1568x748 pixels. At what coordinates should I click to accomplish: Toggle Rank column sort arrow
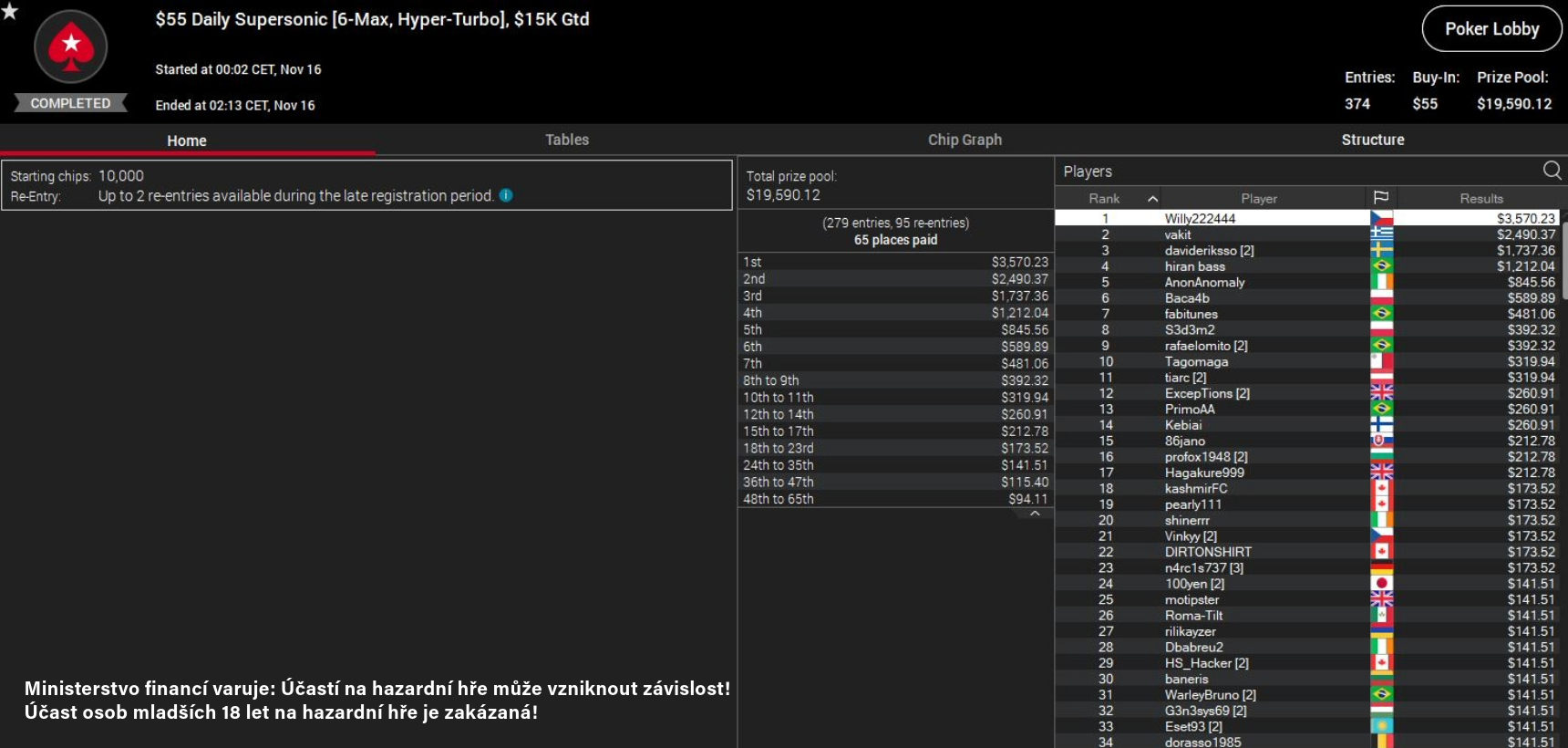coord(1152,199)
